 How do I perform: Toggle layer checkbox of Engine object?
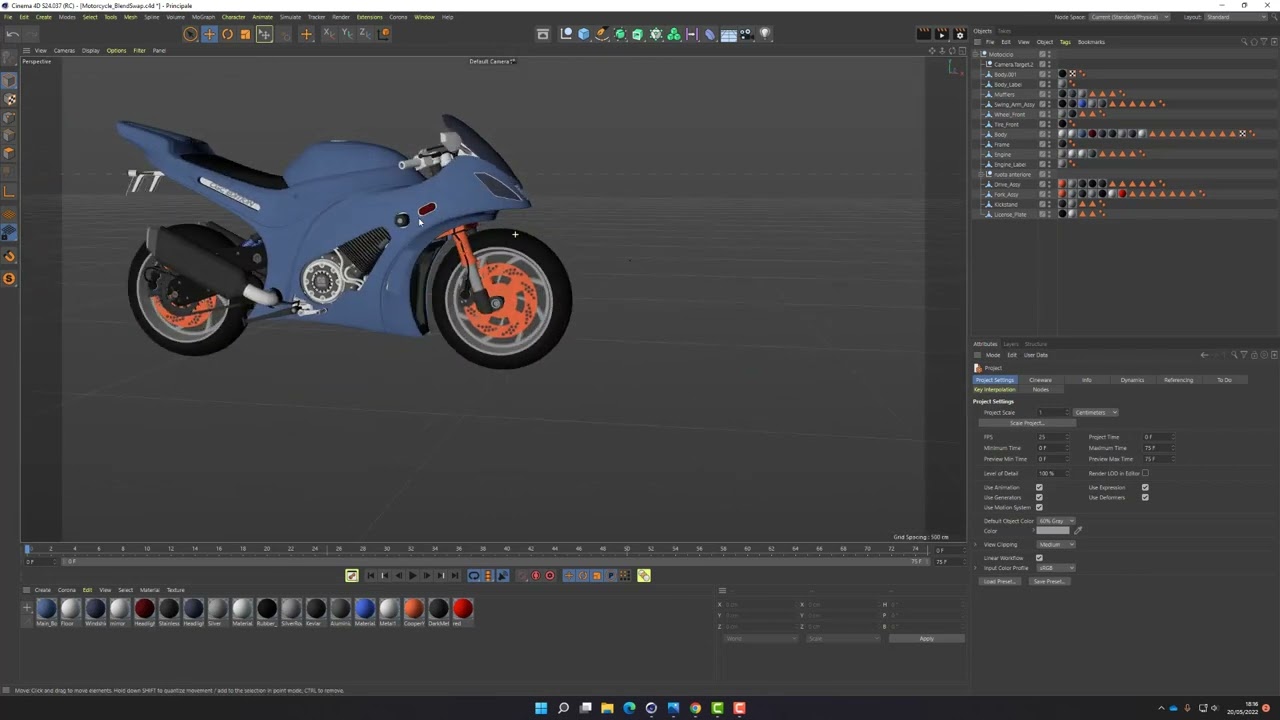point(1042,154)
